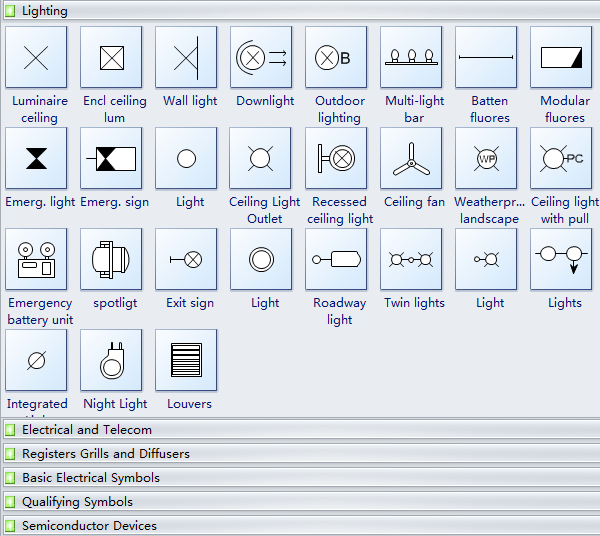The width and height of the screenshot is (600, 536).
Task: Choose the Downlight symbol
Action: coord(261,57)
